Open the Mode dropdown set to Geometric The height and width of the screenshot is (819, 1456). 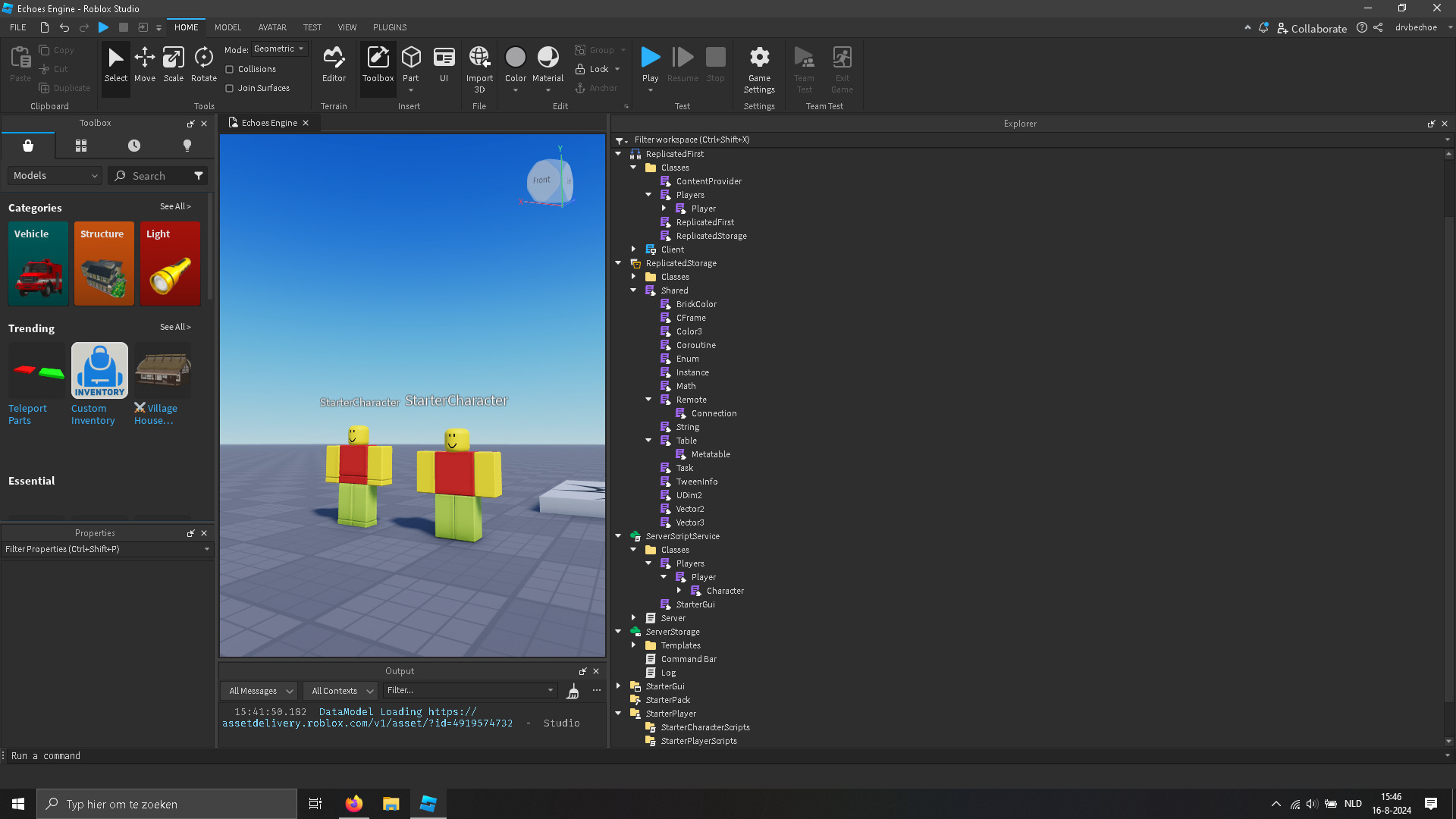pos(279,49)
